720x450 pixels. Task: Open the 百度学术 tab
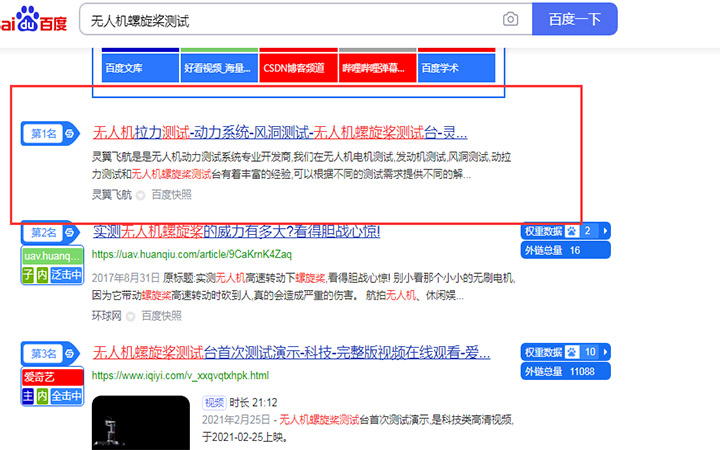456,68
